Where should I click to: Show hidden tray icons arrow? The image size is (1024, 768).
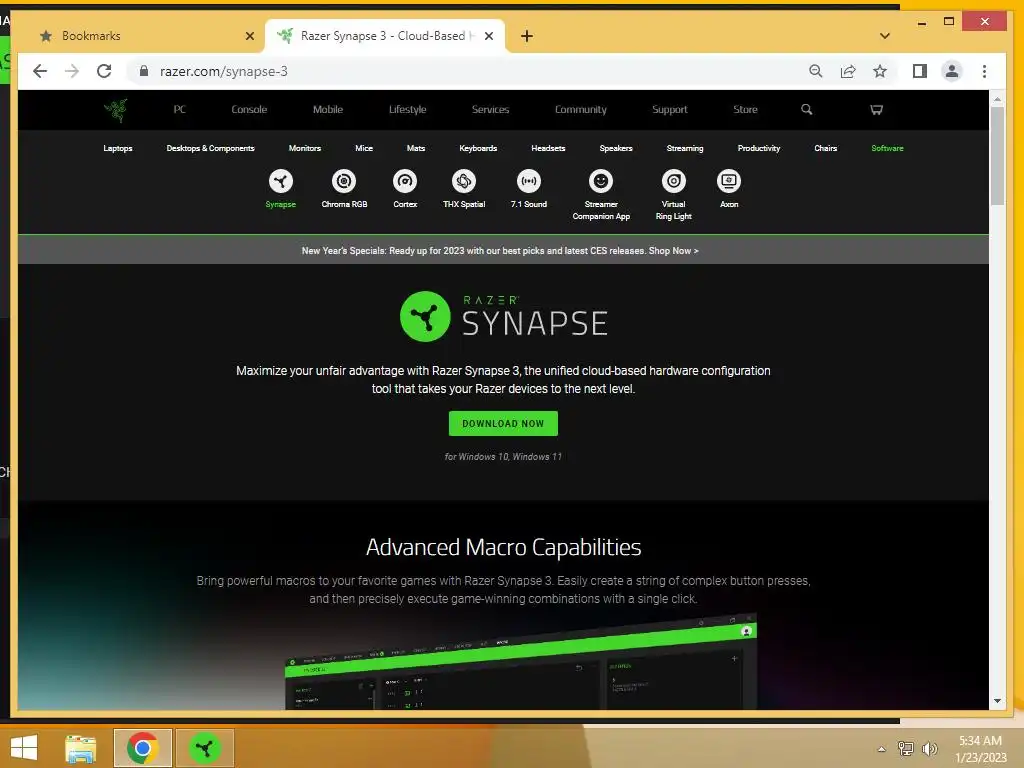pos(882,749)
